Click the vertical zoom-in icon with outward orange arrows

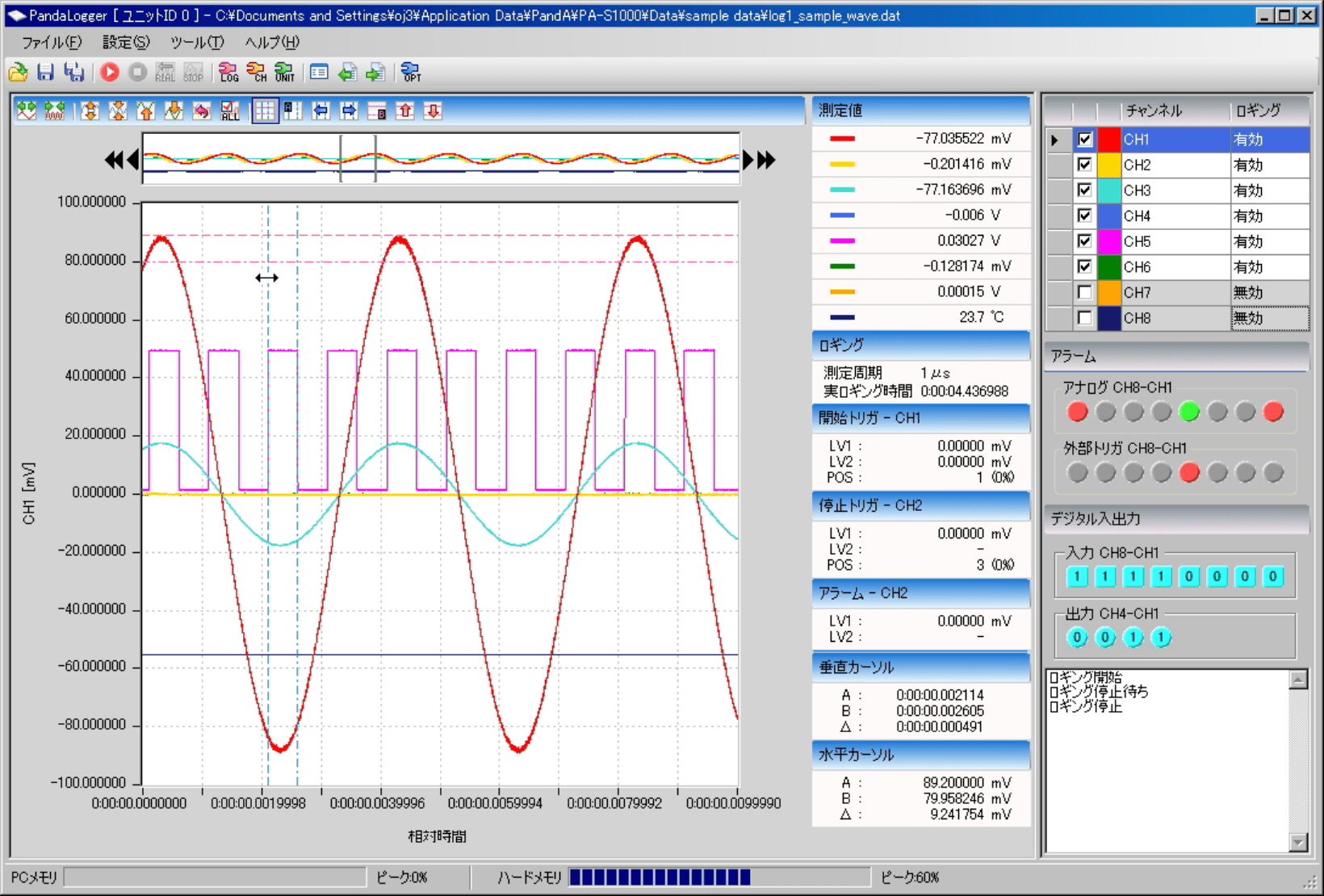pyautogui.click(x=90, y=111)
